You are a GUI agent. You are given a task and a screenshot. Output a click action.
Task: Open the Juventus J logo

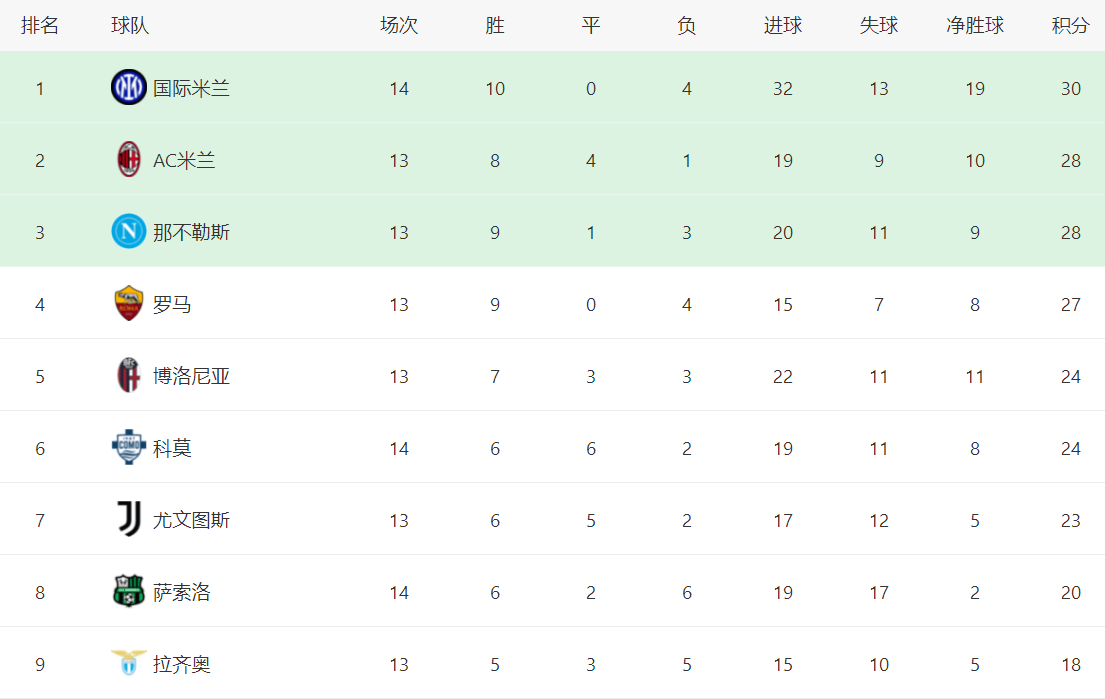128,520
